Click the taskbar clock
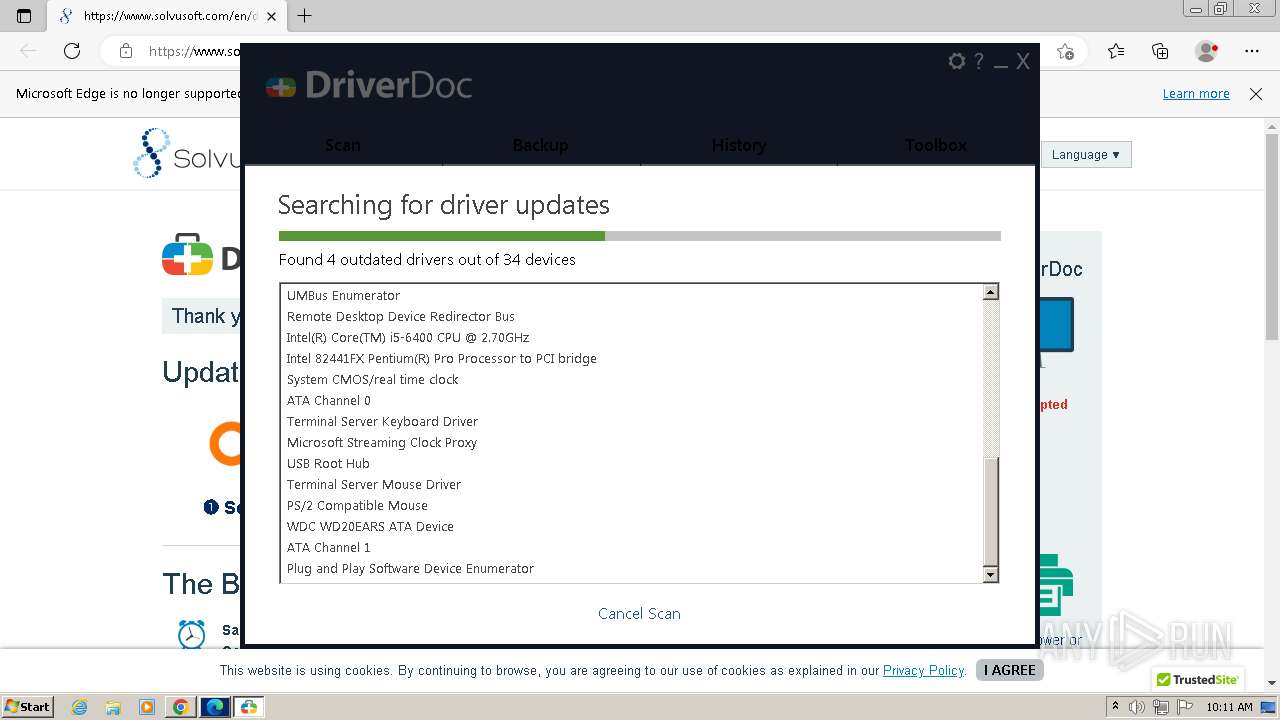Screen dimensions: 1280x720 1229,707
